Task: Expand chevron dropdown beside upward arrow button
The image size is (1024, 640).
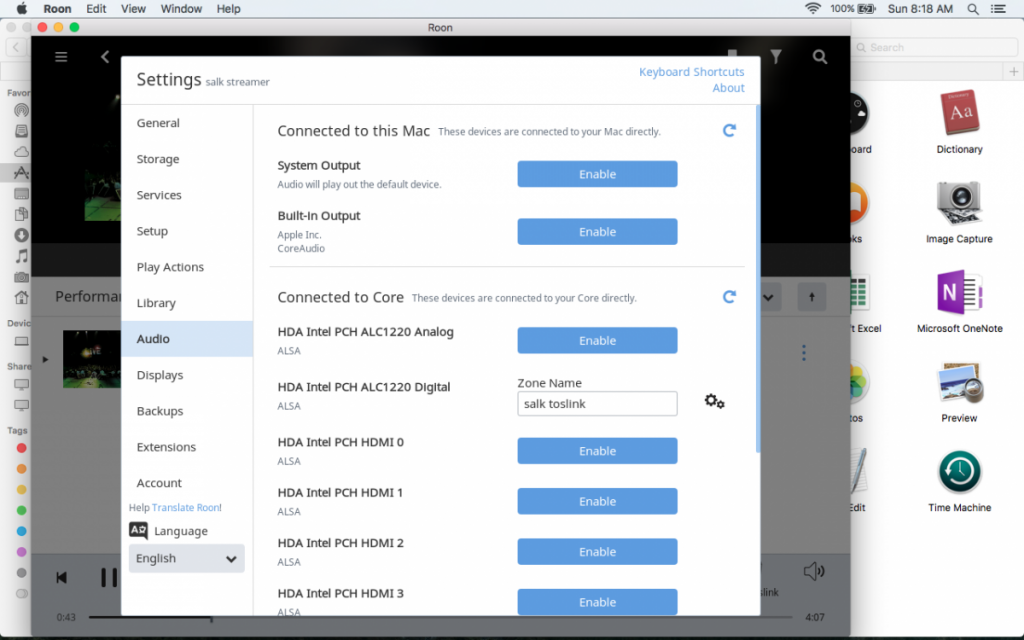Action: (x=769, y=297)
